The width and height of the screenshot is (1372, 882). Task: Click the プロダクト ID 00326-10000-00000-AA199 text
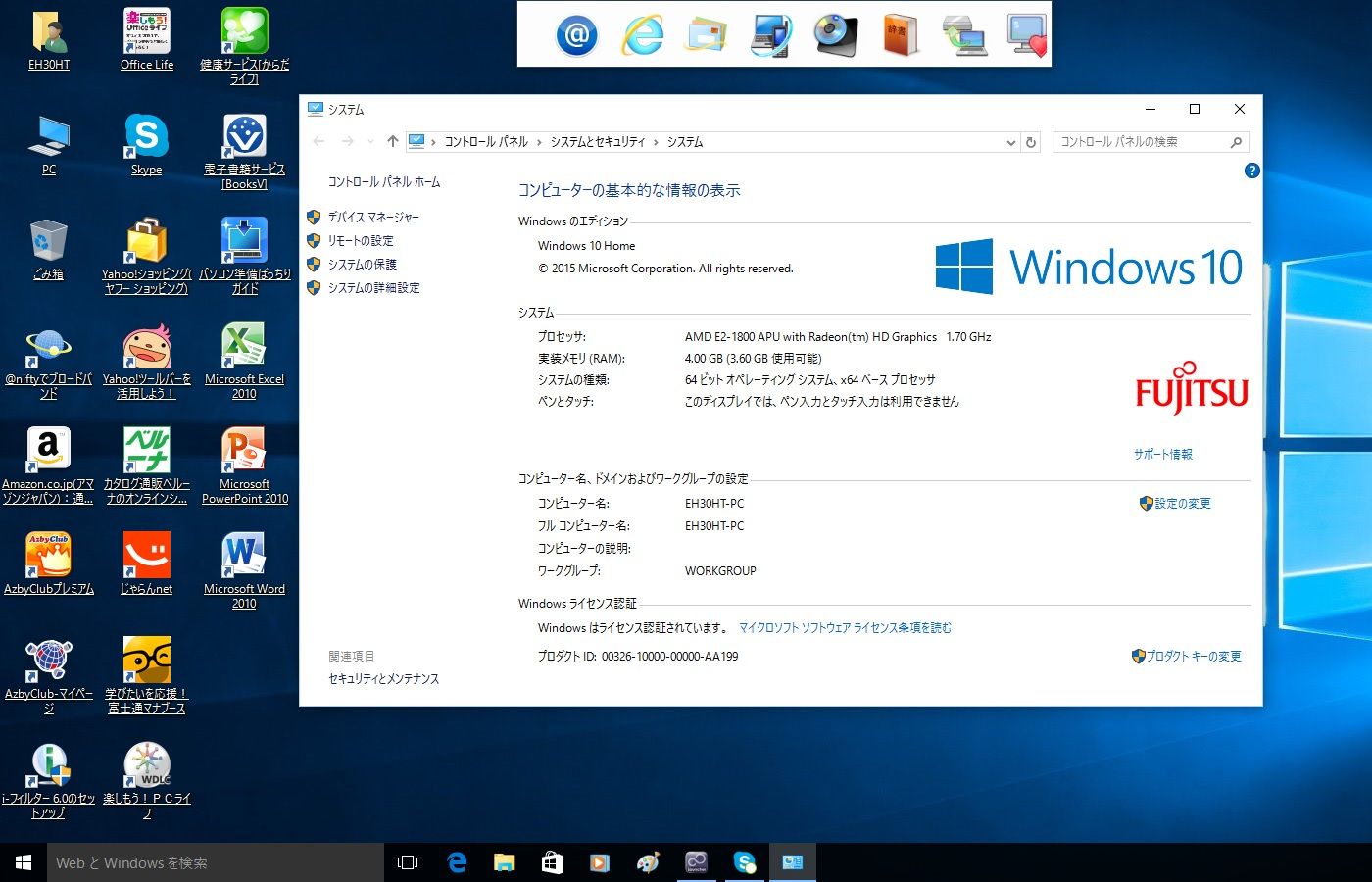point(638,657)
